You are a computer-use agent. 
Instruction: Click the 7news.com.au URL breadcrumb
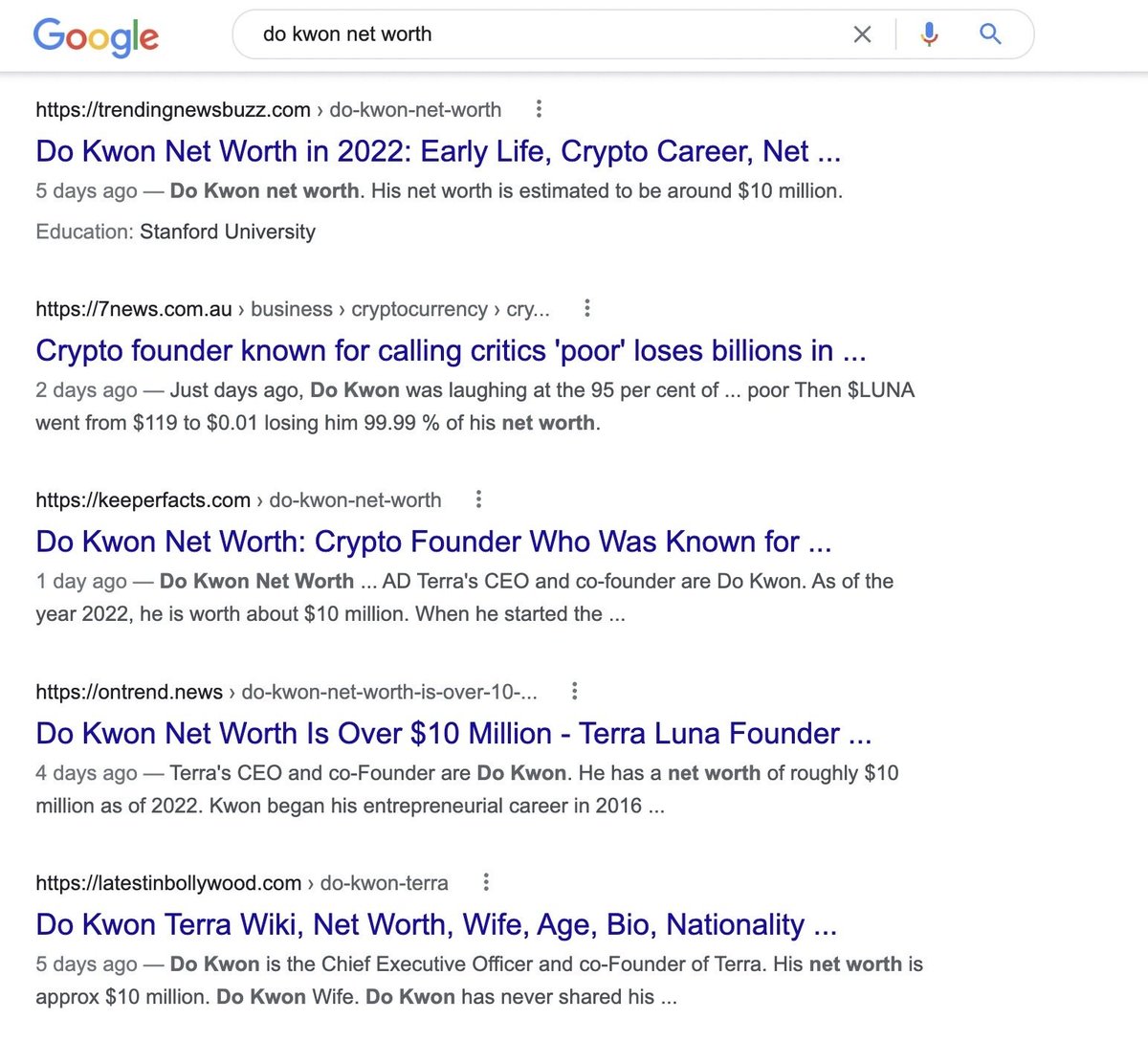point(293,309)
